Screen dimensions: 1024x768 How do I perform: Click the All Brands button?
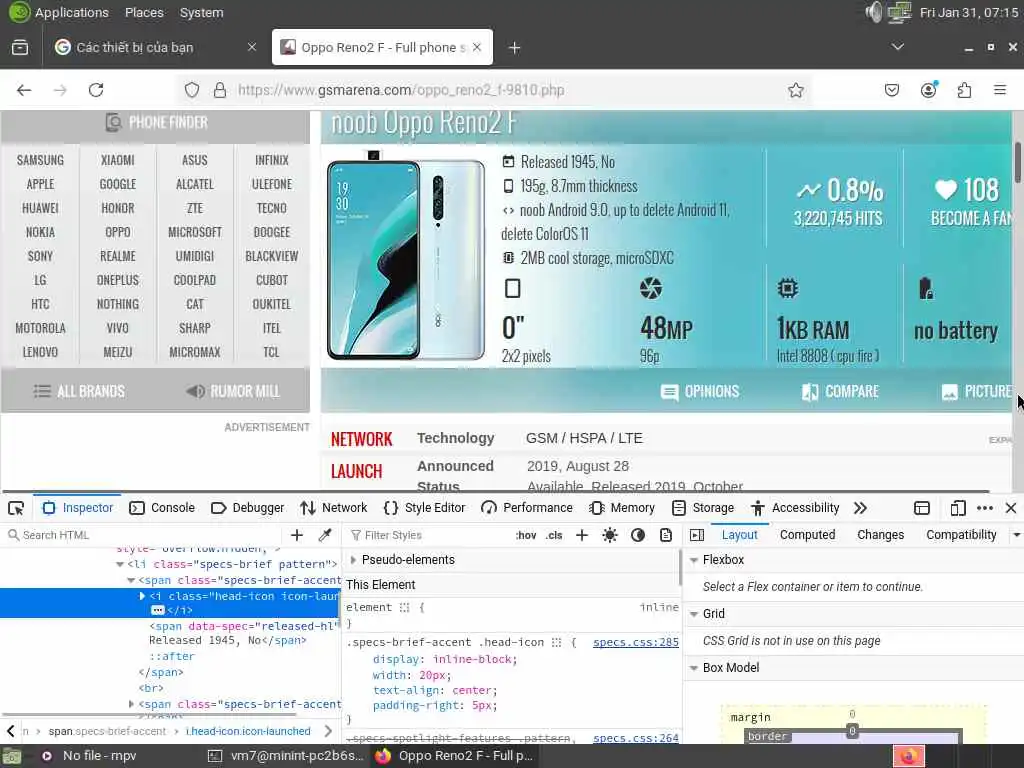78,391
